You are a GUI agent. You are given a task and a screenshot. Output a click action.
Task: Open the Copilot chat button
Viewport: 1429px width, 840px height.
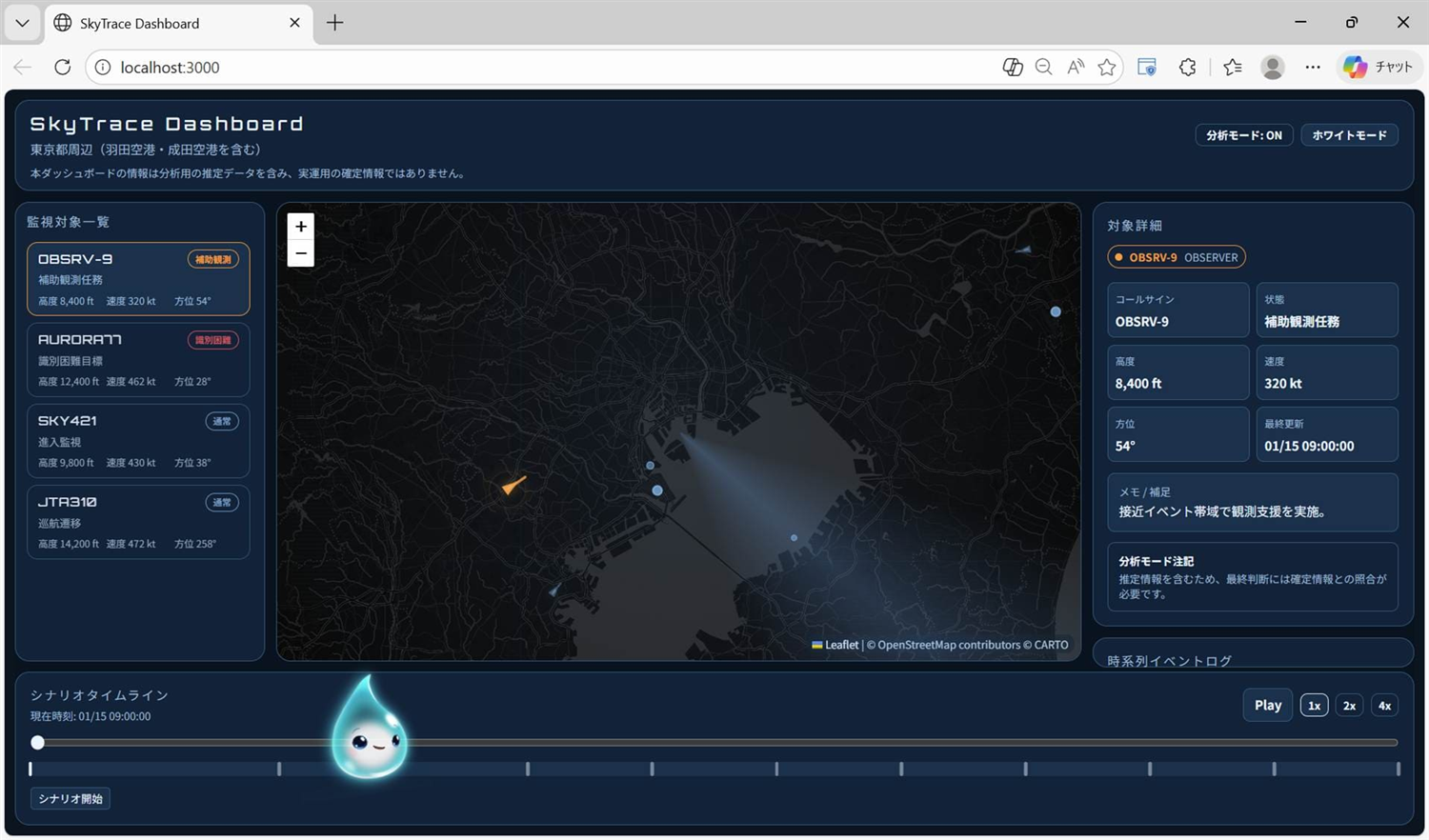(1378, 68)
